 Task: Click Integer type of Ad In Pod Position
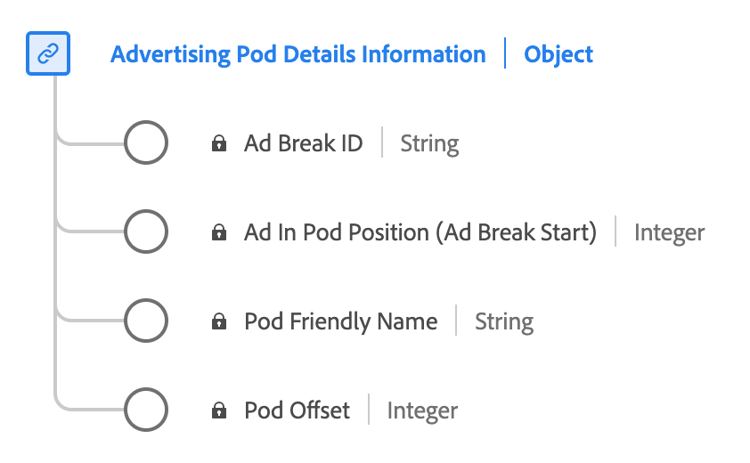(669, 232)
